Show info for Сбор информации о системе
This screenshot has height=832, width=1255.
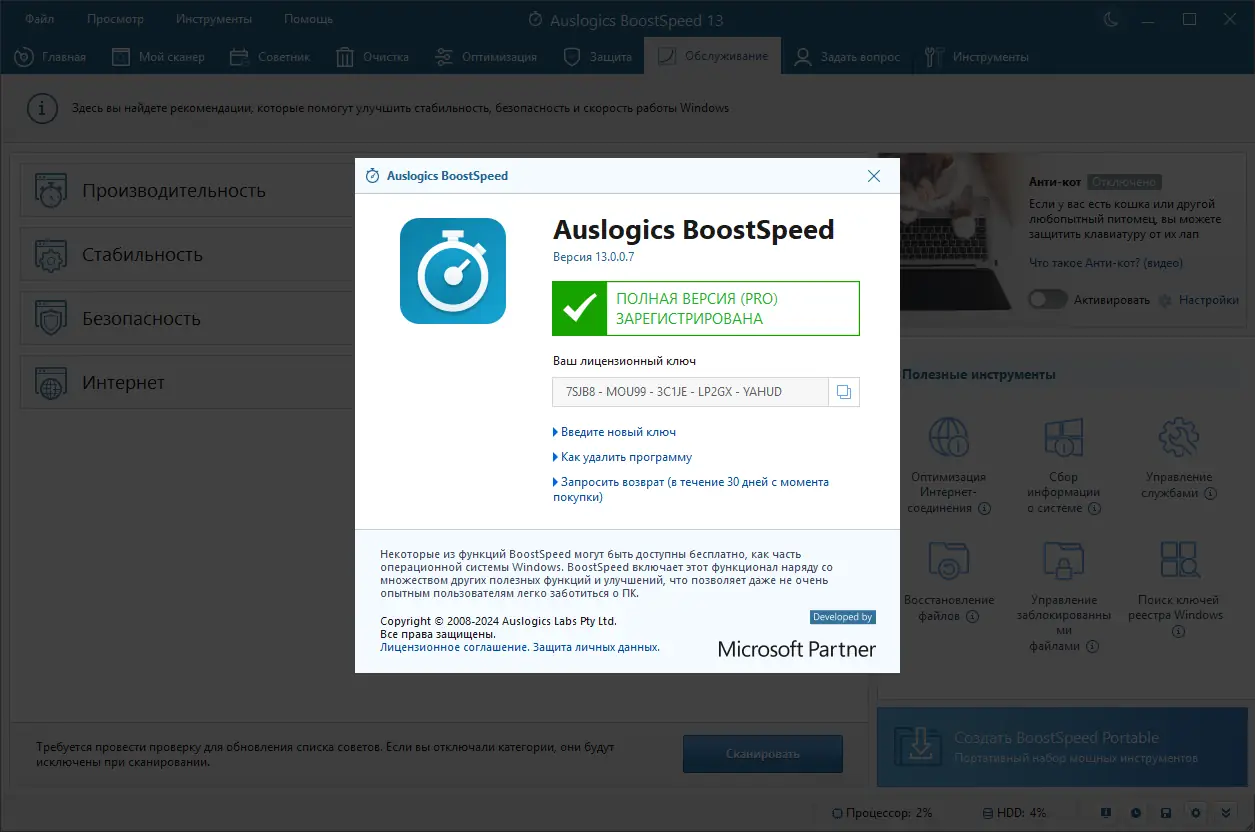click(1095, 509)
